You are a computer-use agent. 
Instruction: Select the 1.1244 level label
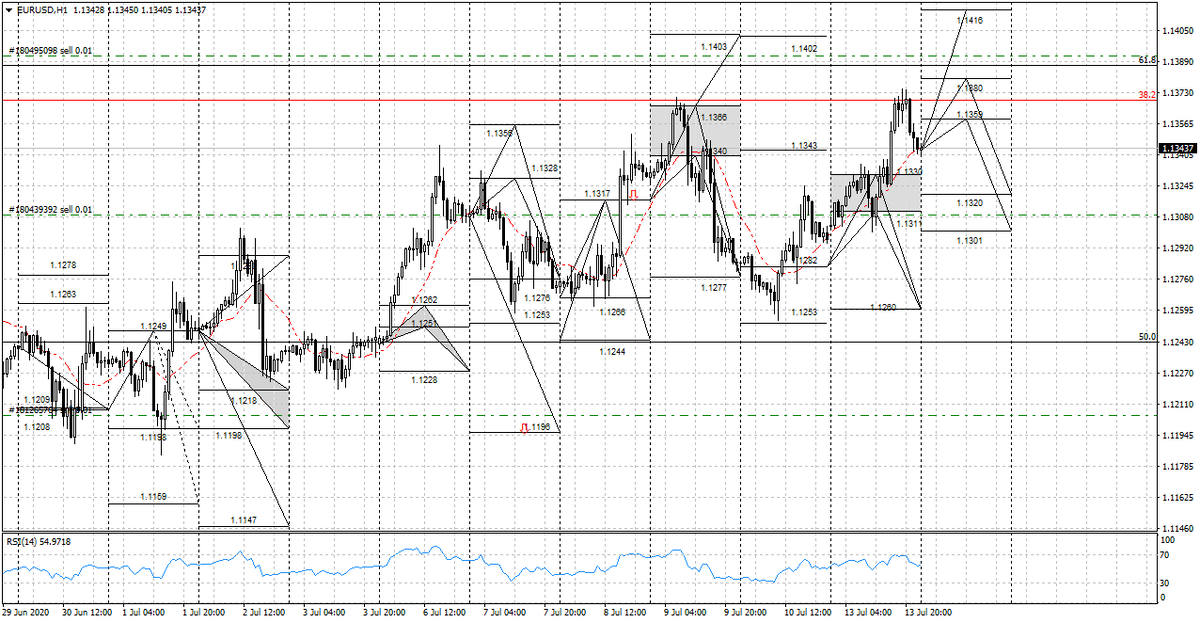point(613,351)
